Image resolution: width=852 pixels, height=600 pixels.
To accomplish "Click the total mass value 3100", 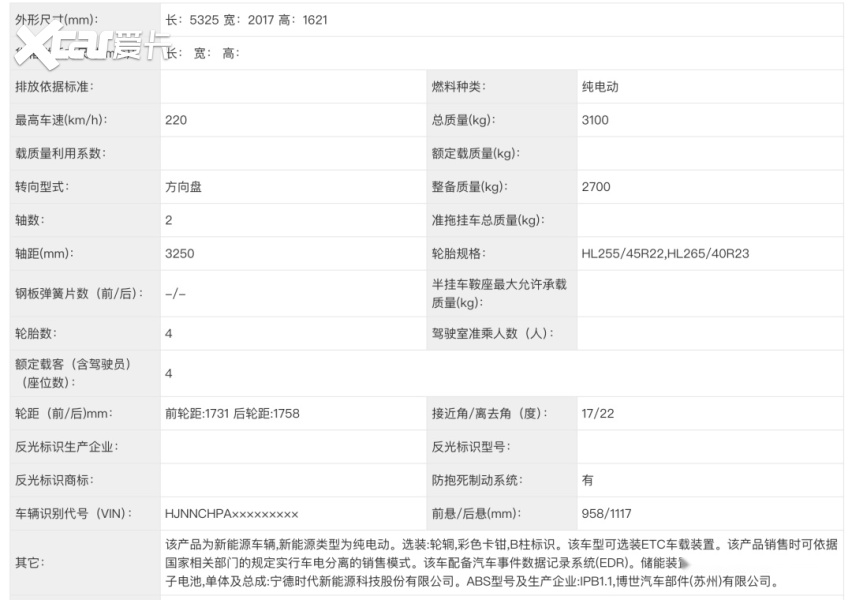I will pos(596,120).
